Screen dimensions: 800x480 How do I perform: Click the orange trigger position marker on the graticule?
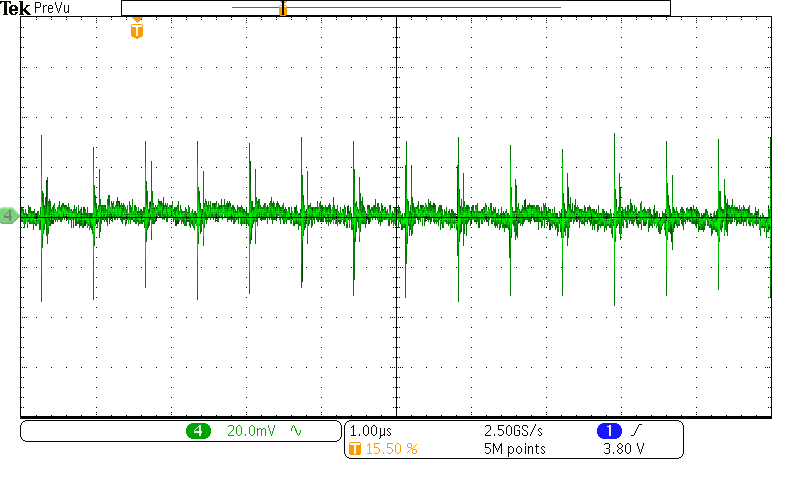click(x=137, y=31)
